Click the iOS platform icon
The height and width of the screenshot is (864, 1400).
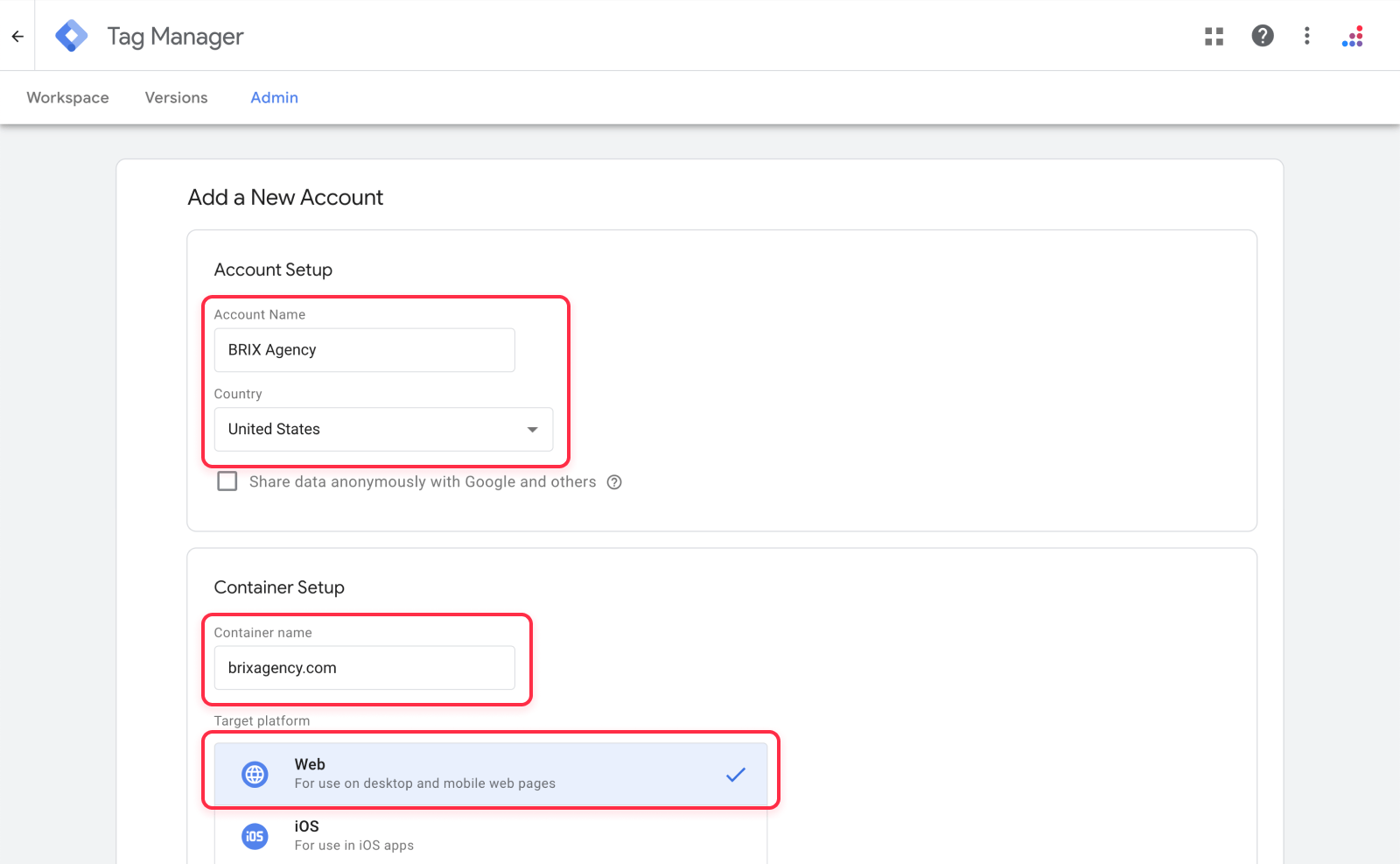(255, 837)
